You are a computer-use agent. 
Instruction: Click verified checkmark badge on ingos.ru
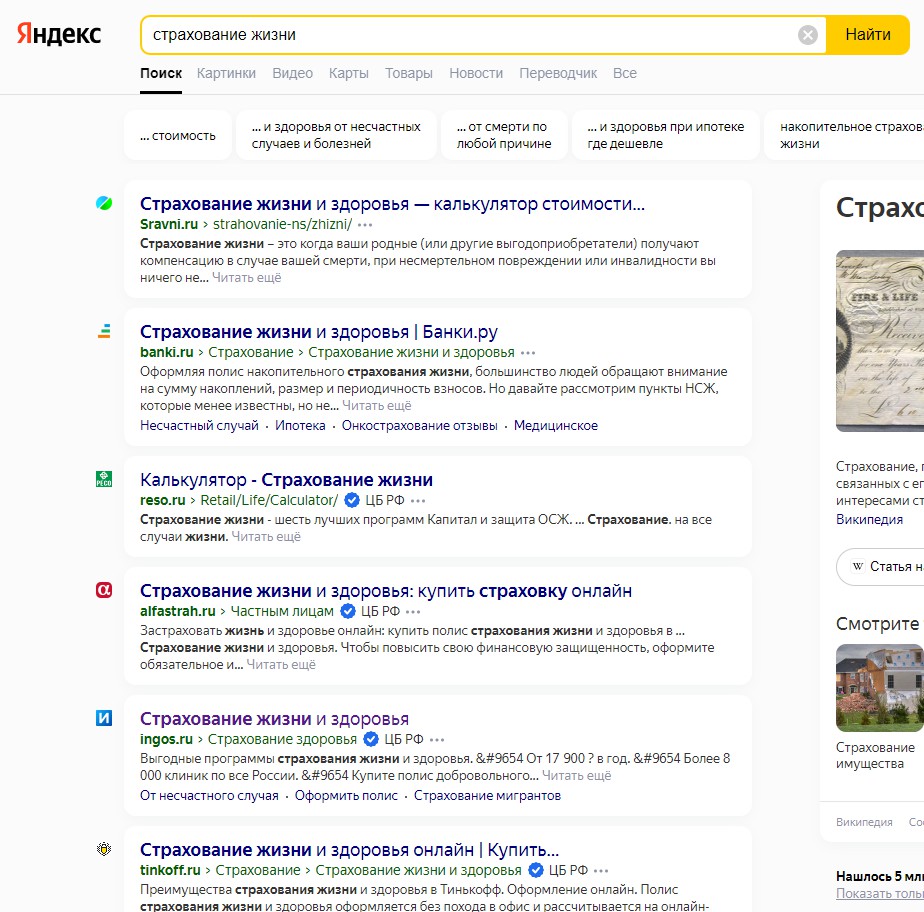point(371,739)
